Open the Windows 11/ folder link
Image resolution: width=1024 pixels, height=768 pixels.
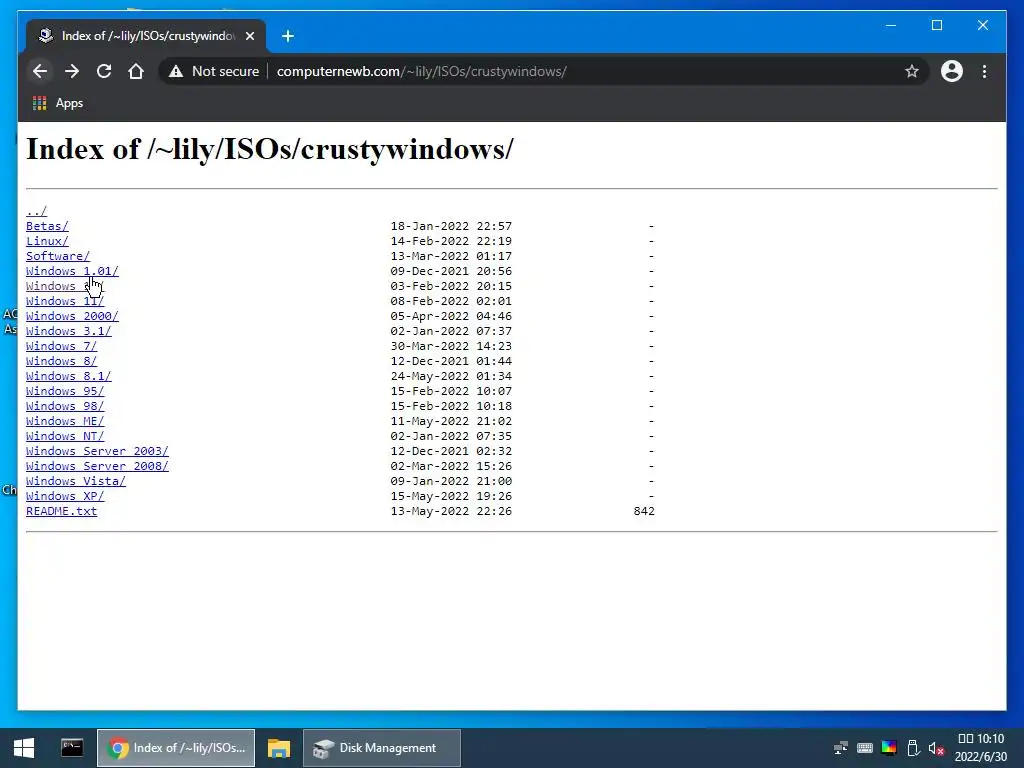click(65, 301)
